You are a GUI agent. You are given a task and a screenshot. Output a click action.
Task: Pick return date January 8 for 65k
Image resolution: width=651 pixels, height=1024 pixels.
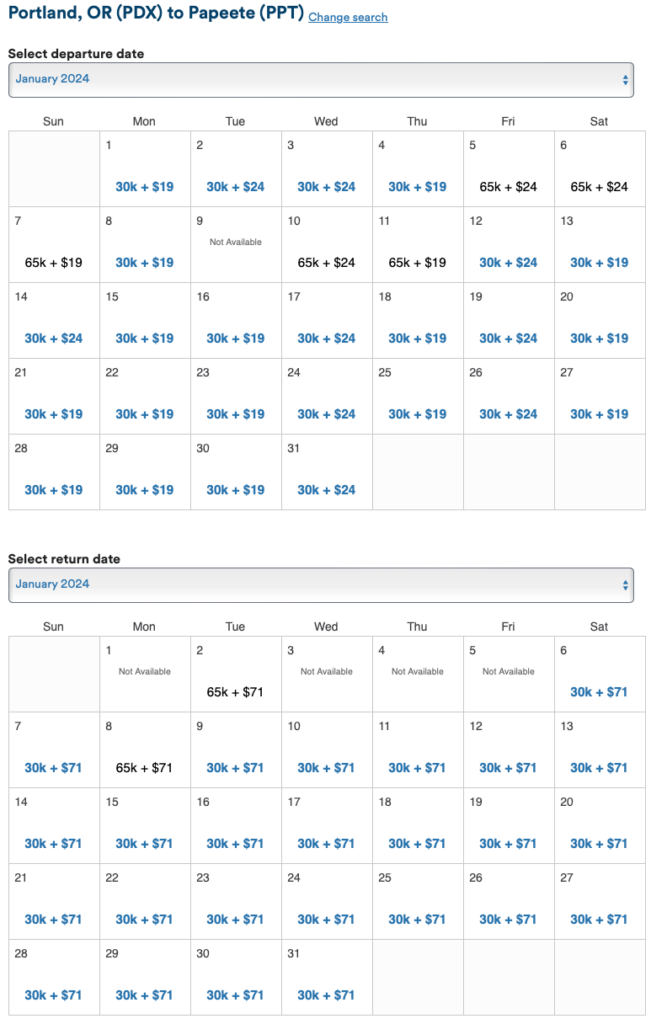[x=144, y=768]
